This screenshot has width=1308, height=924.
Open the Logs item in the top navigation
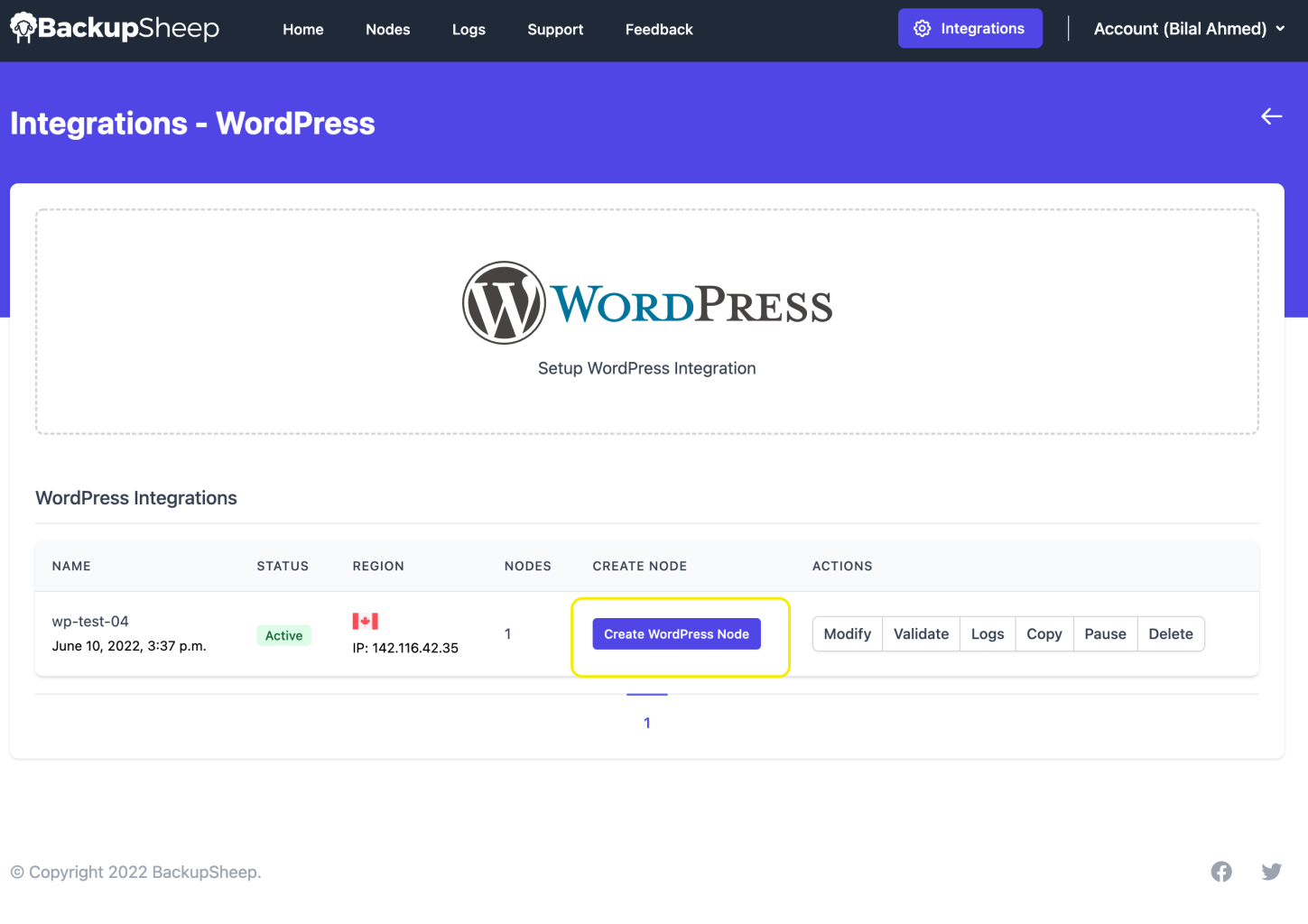(x=468, y=30)
